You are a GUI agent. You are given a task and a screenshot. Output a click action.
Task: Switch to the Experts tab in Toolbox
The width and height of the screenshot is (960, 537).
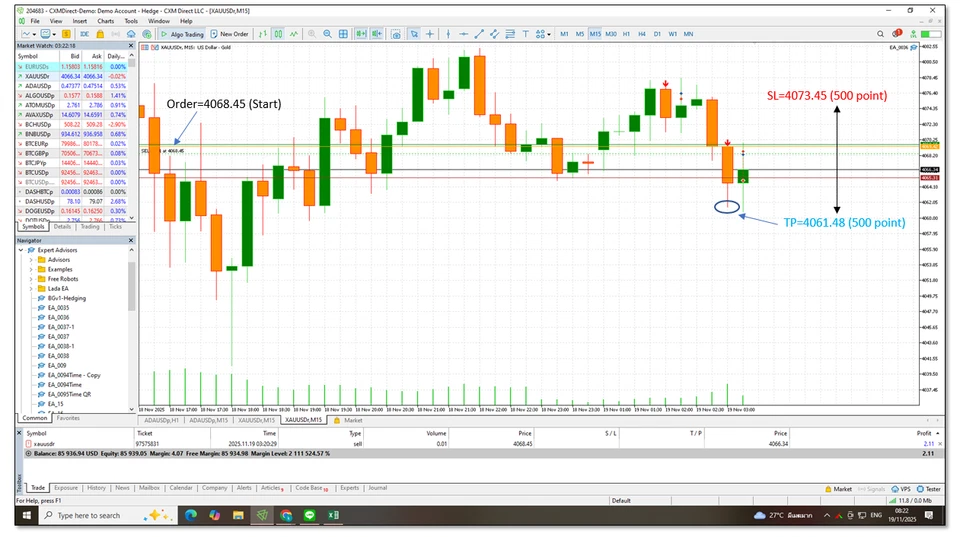[x=350, y=488]
